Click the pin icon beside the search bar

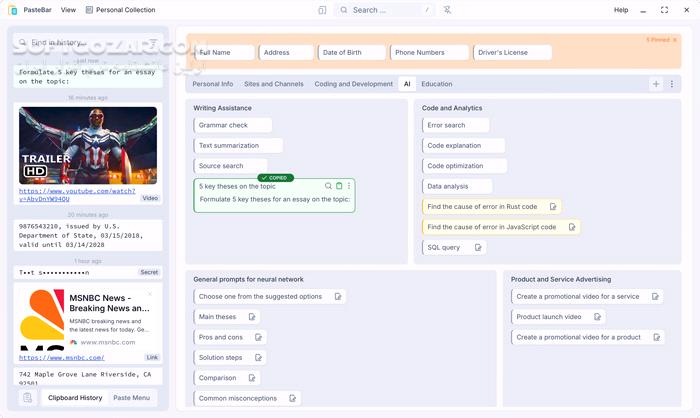[x=447, y=10]
